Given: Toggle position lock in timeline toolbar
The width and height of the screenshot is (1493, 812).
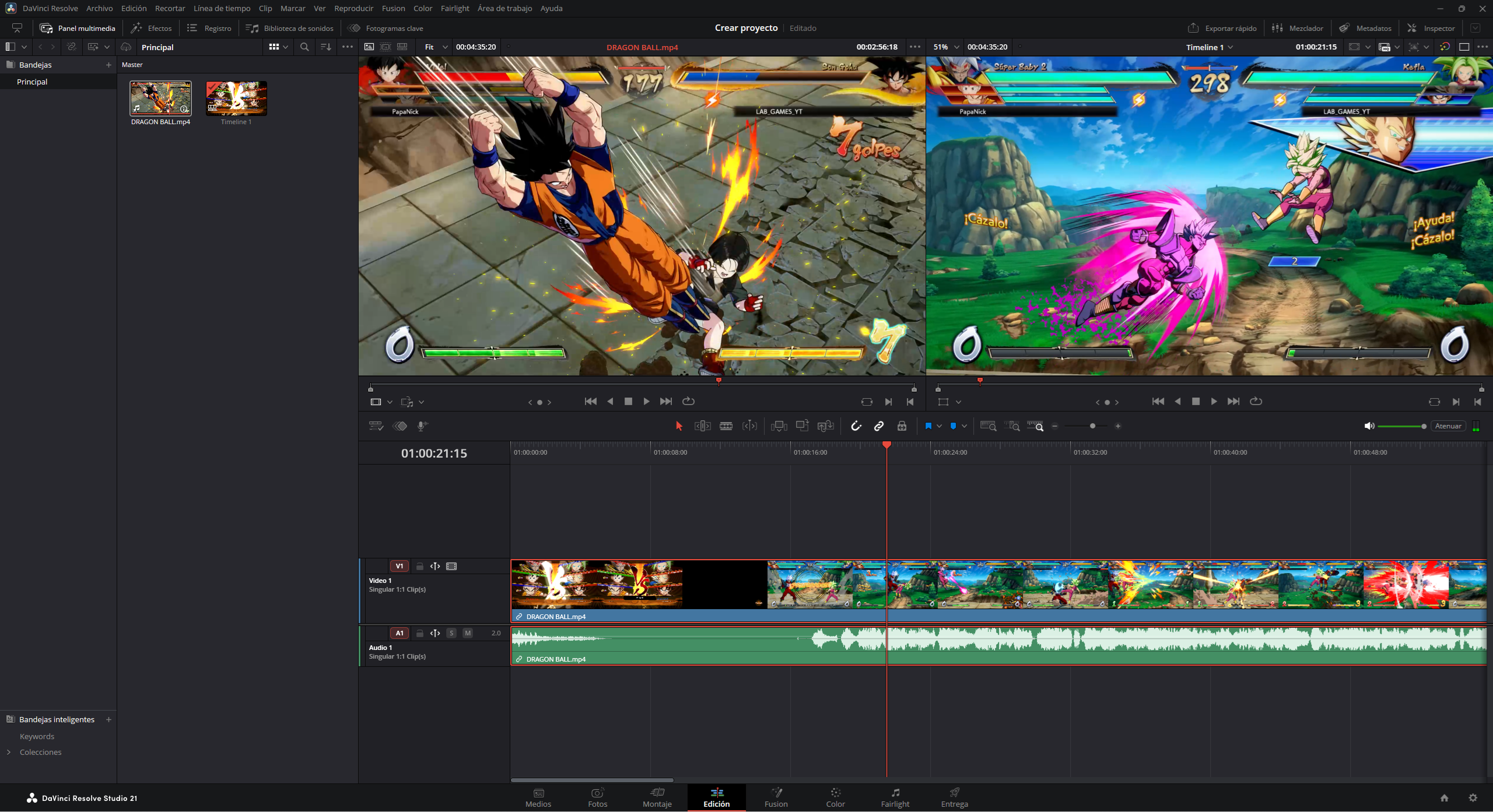Looking at the screenshot, I should tap(902, 426).
